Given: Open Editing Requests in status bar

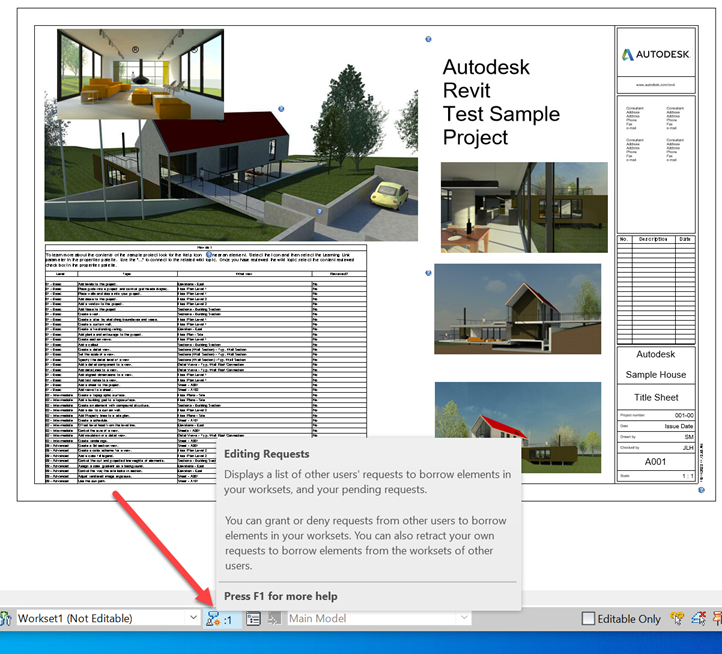Looking at the screenshot, I should (x=221, y=619).
